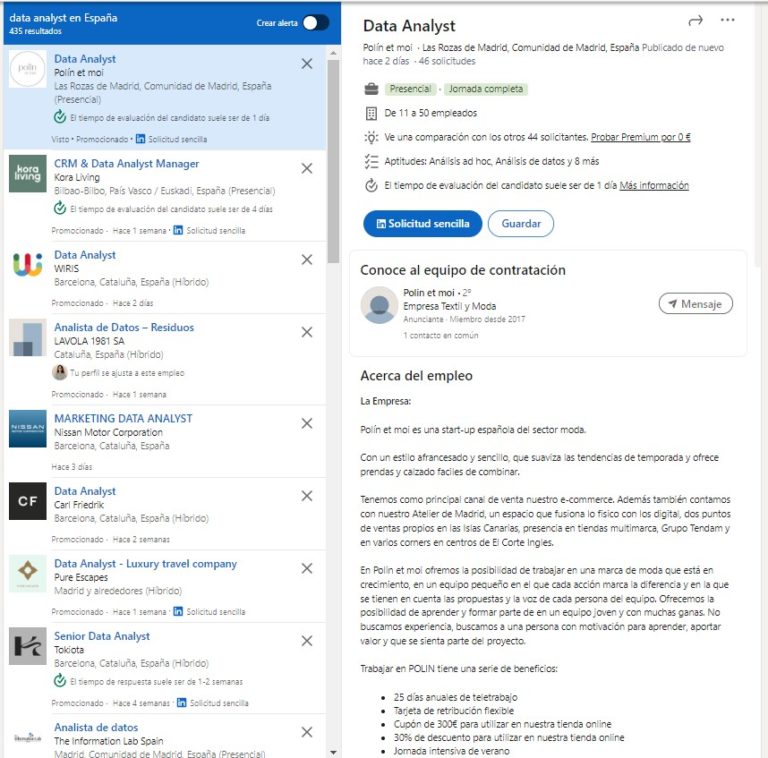
Task: Click the scroll-down arrow of job list
Action: pos(334,752)
